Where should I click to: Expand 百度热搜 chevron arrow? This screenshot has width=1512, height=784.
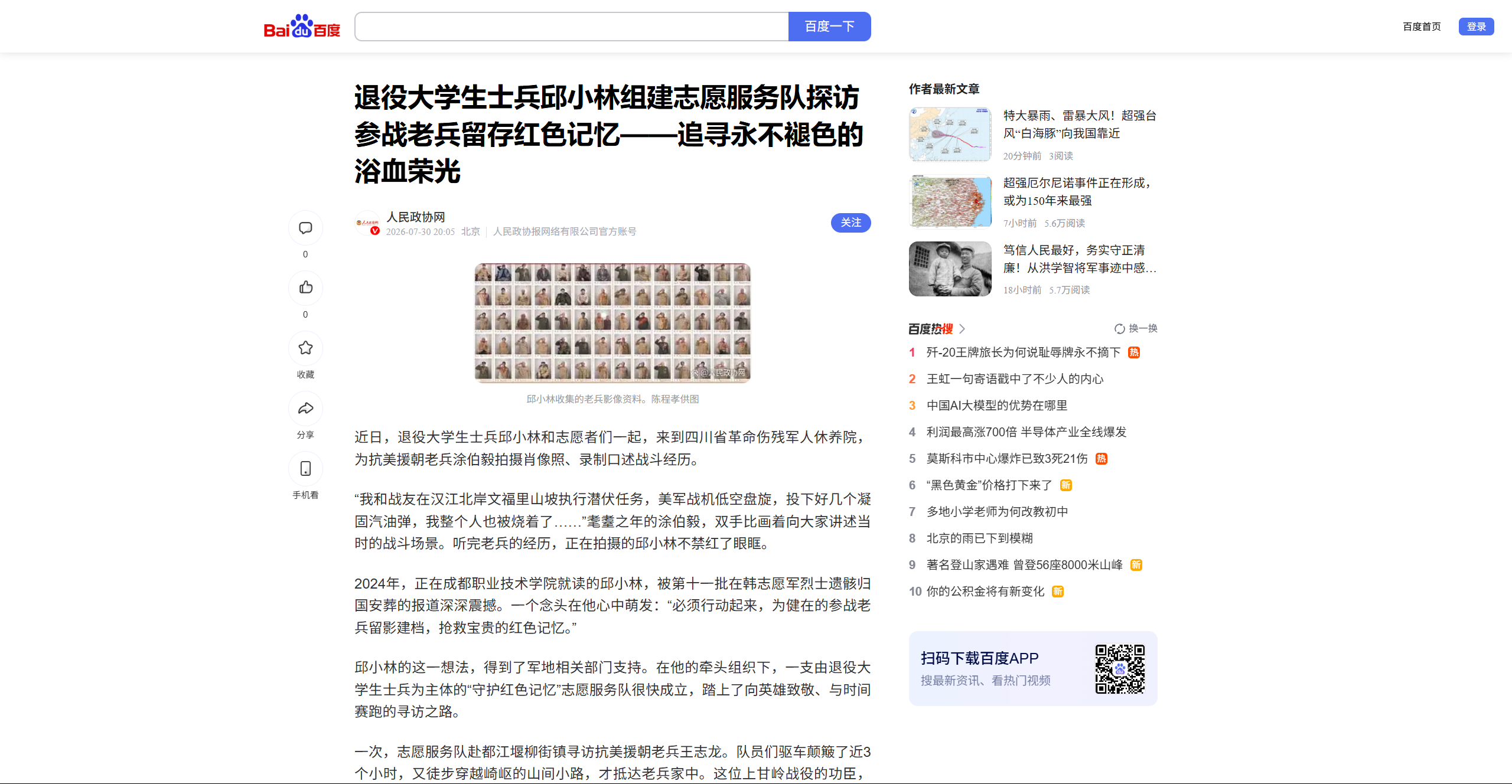click(x=962, y=329)
